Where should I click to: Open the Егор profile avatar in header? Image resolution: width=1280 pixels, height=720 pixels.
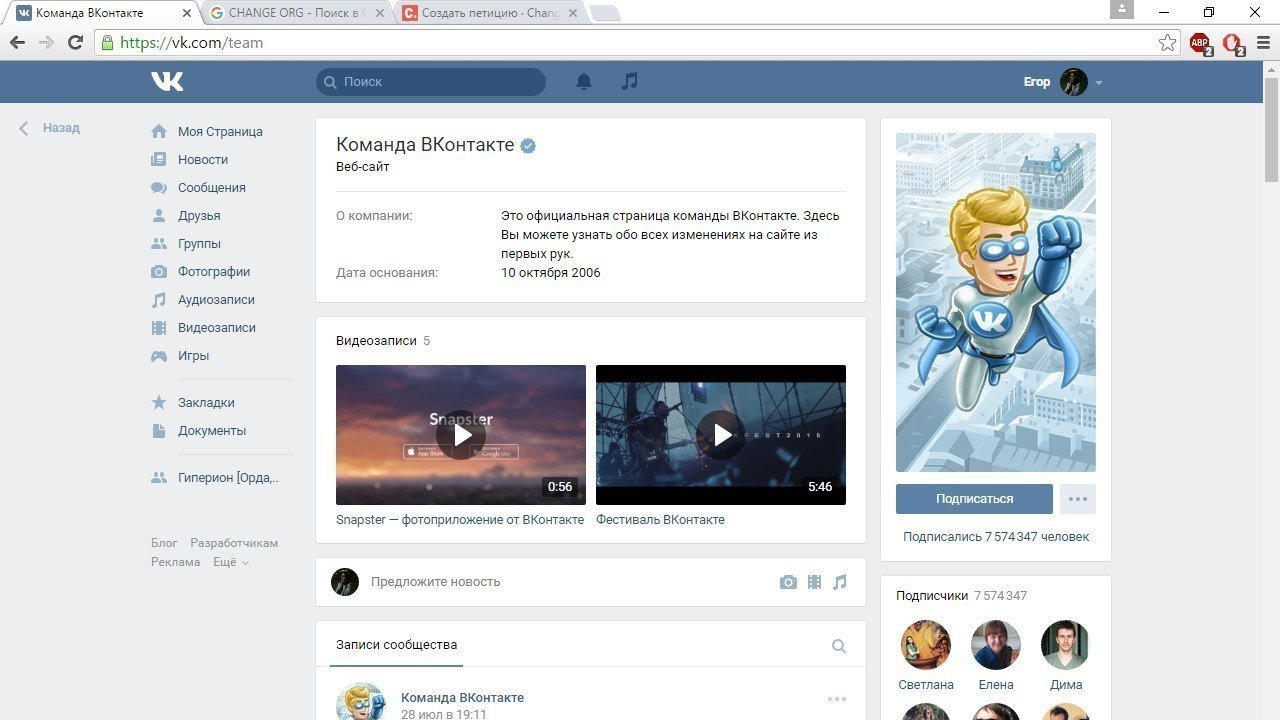tap(1074, 82)
